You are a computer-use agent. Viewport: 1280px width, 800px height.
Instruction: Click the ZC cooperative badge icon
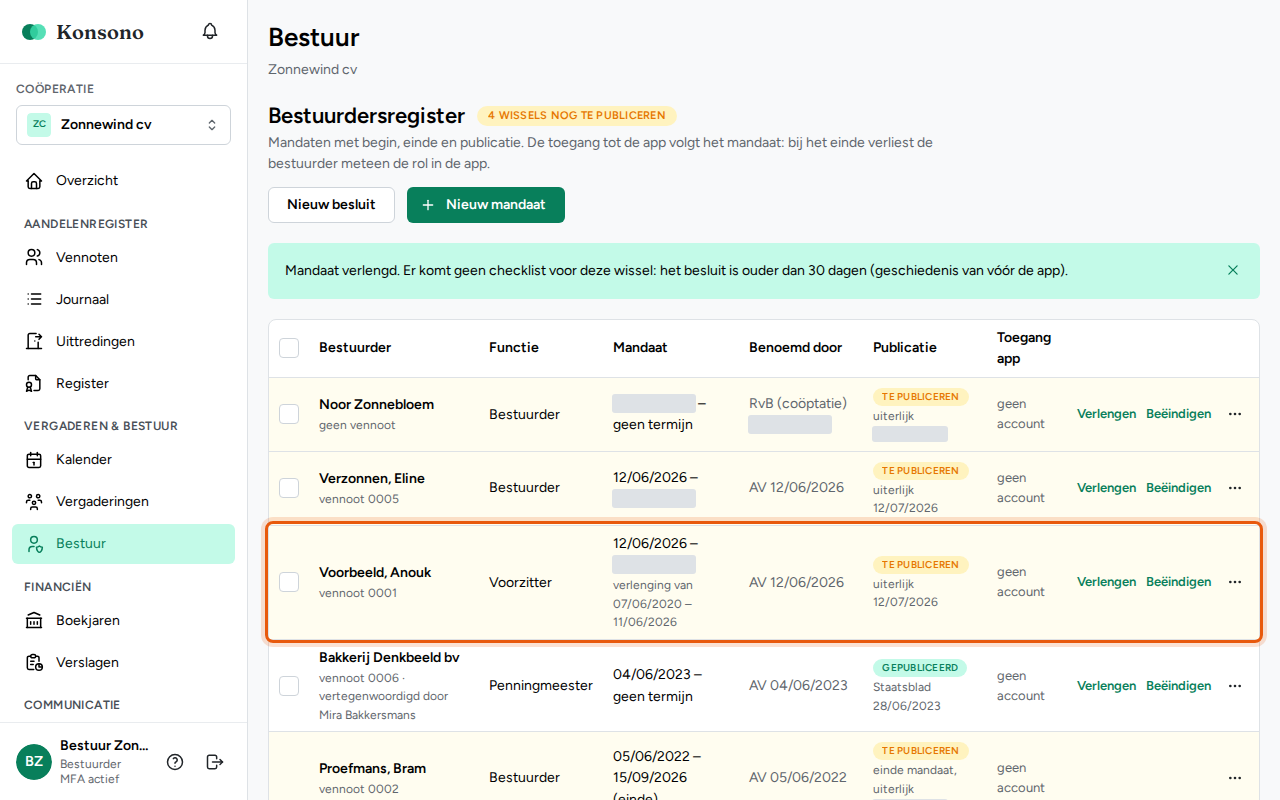point(39,125)
